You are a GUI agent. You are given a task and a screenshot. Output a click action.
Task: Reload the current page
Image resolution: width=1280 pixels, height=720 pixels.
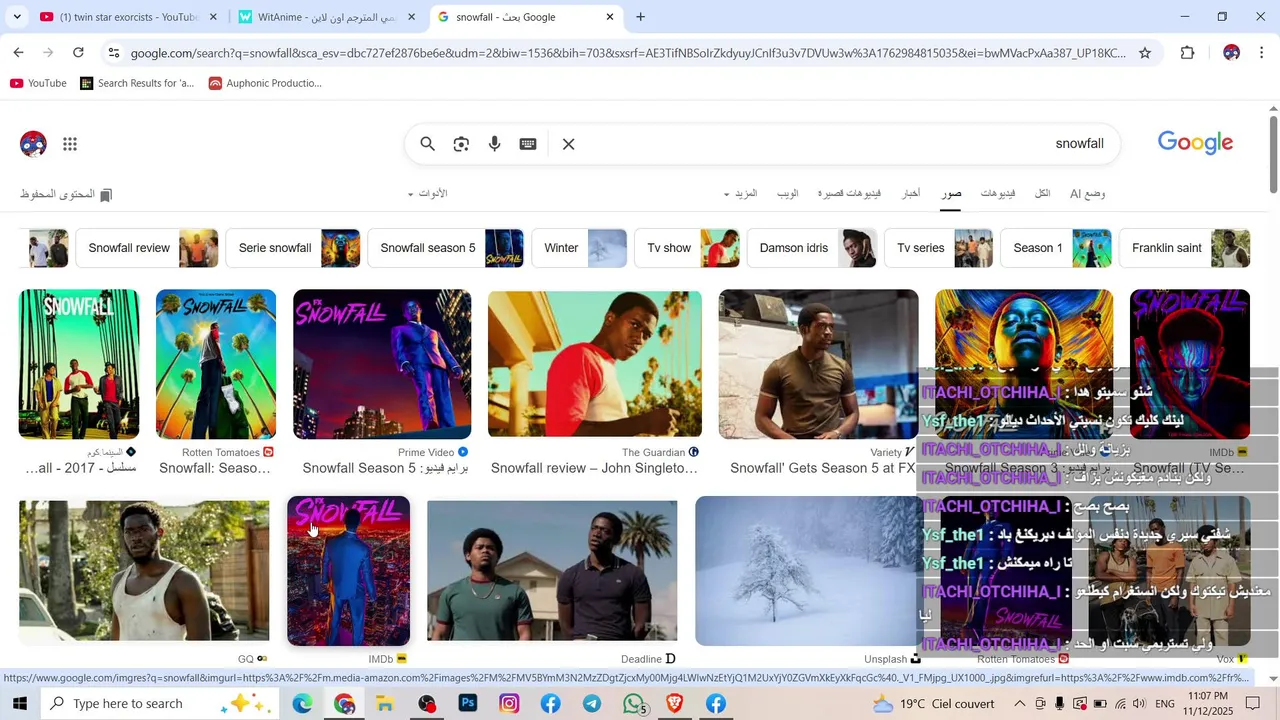coord(78,52)
